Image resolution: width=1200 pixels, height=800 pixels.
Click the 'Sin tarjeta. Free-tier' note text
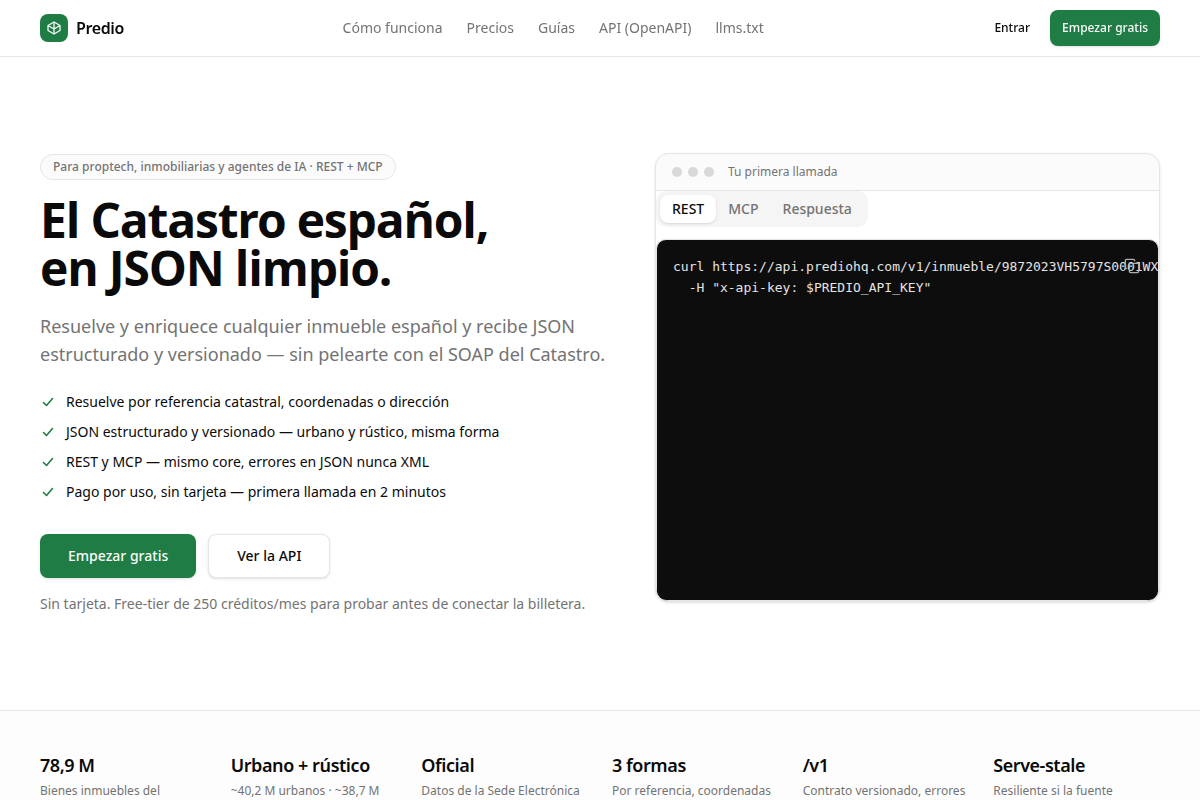(x=312, y=604)
